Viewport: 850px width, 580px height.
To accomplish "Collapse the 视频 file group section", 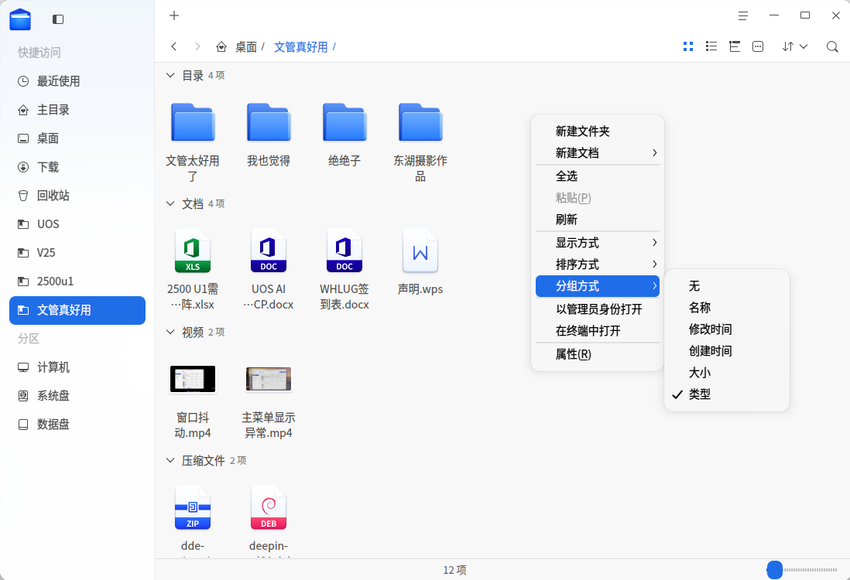I will (170, 331).
